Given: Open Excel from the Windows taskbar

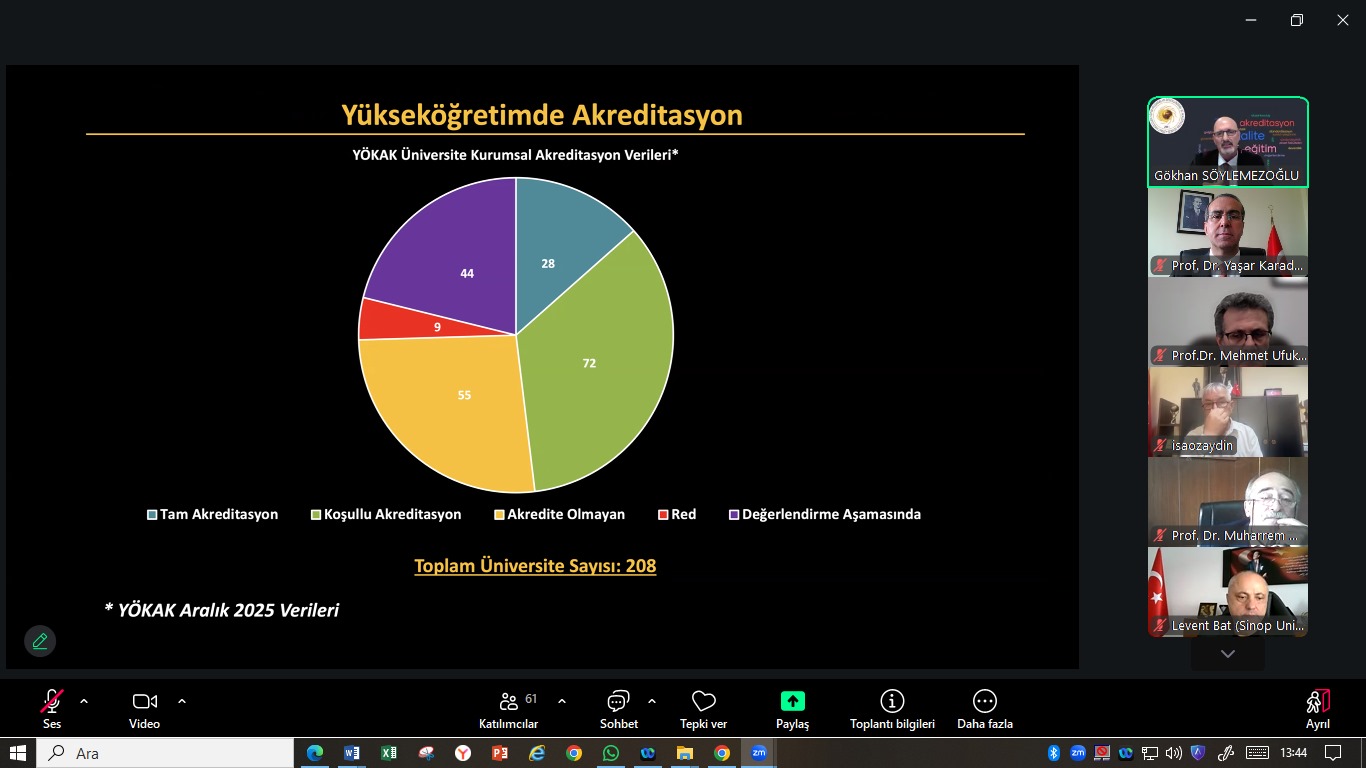Looking at the screenshot, I should (389, 753).
